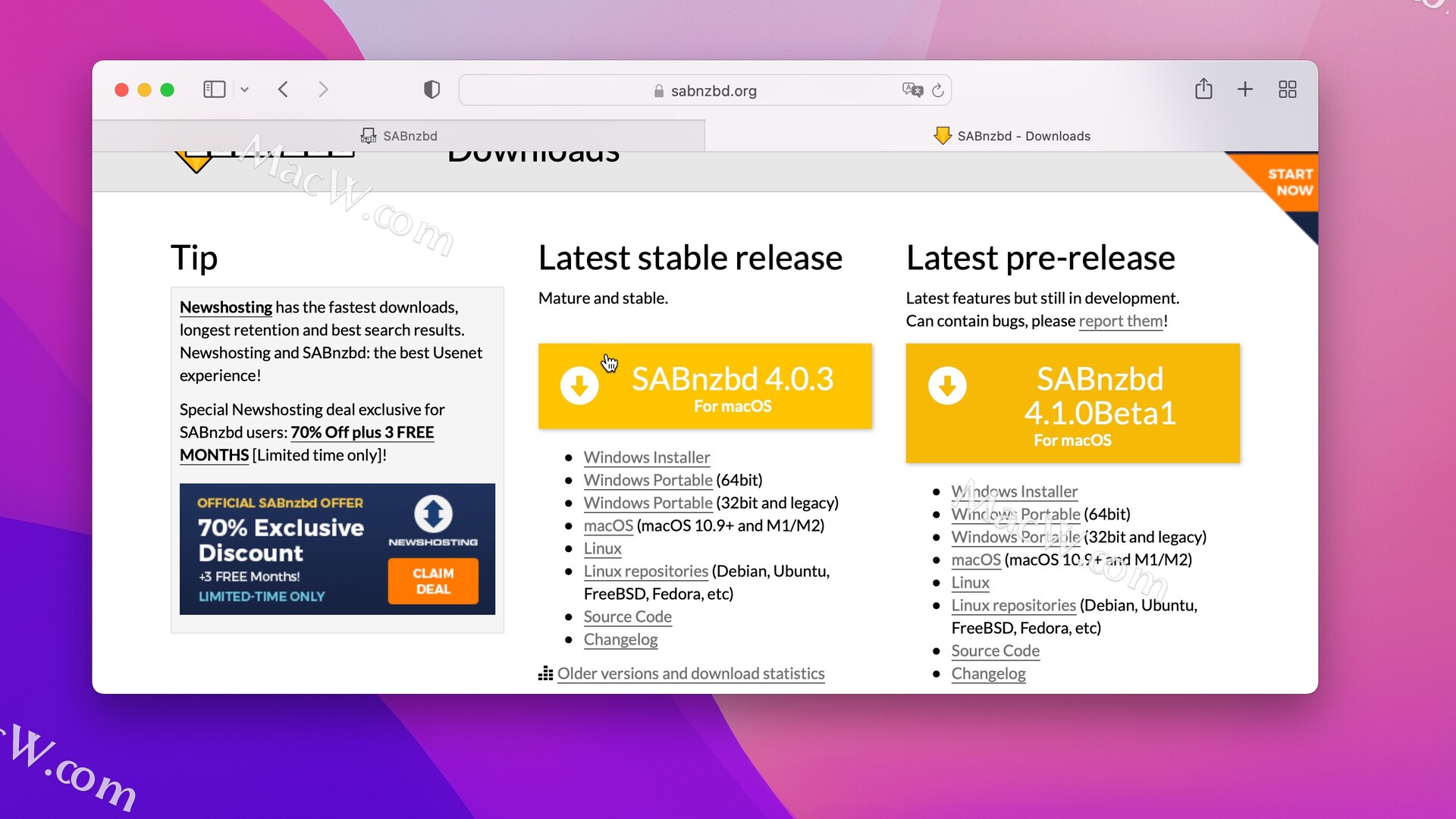Click the CLAIM DEAL button
Viewport: 1456px width, 819px height.
pyautogui.click(x=433, y=581)
